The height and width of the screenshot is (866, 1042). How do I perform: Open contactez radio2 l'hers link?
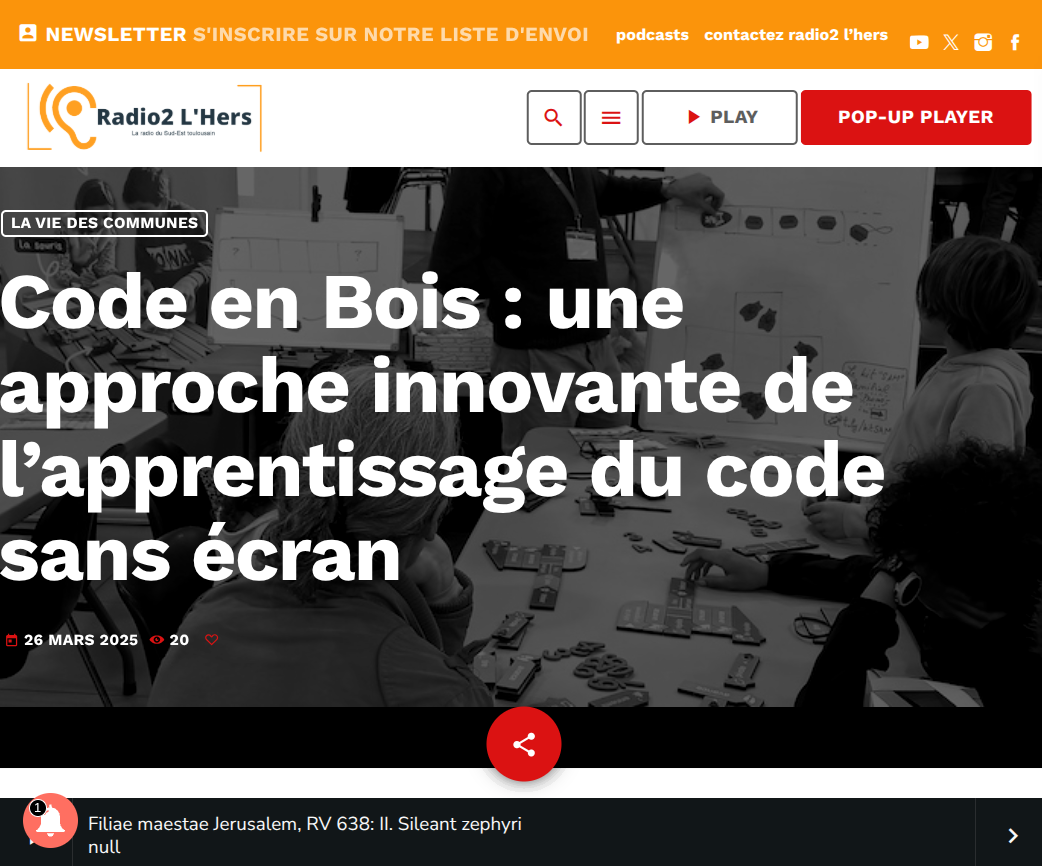tap(795, 35)
